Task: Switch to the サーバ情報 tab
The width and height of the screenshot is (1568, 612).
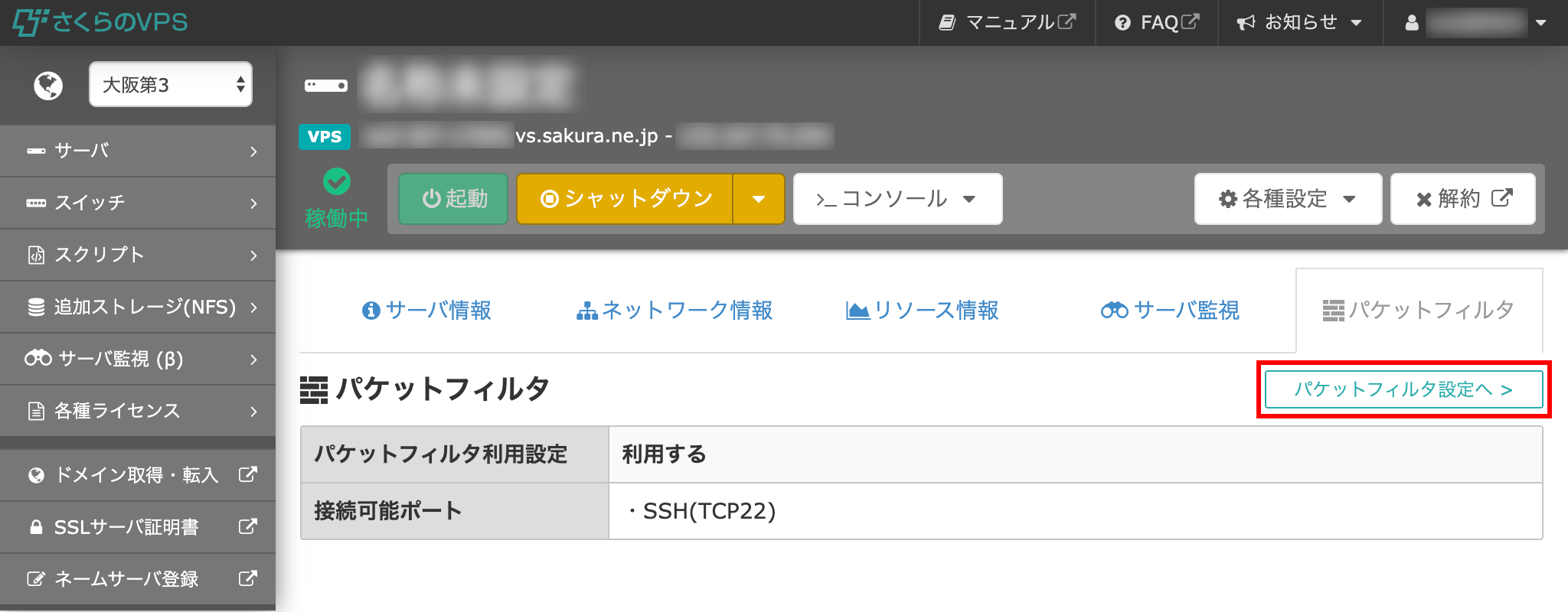Action: [x=426, y=311]
